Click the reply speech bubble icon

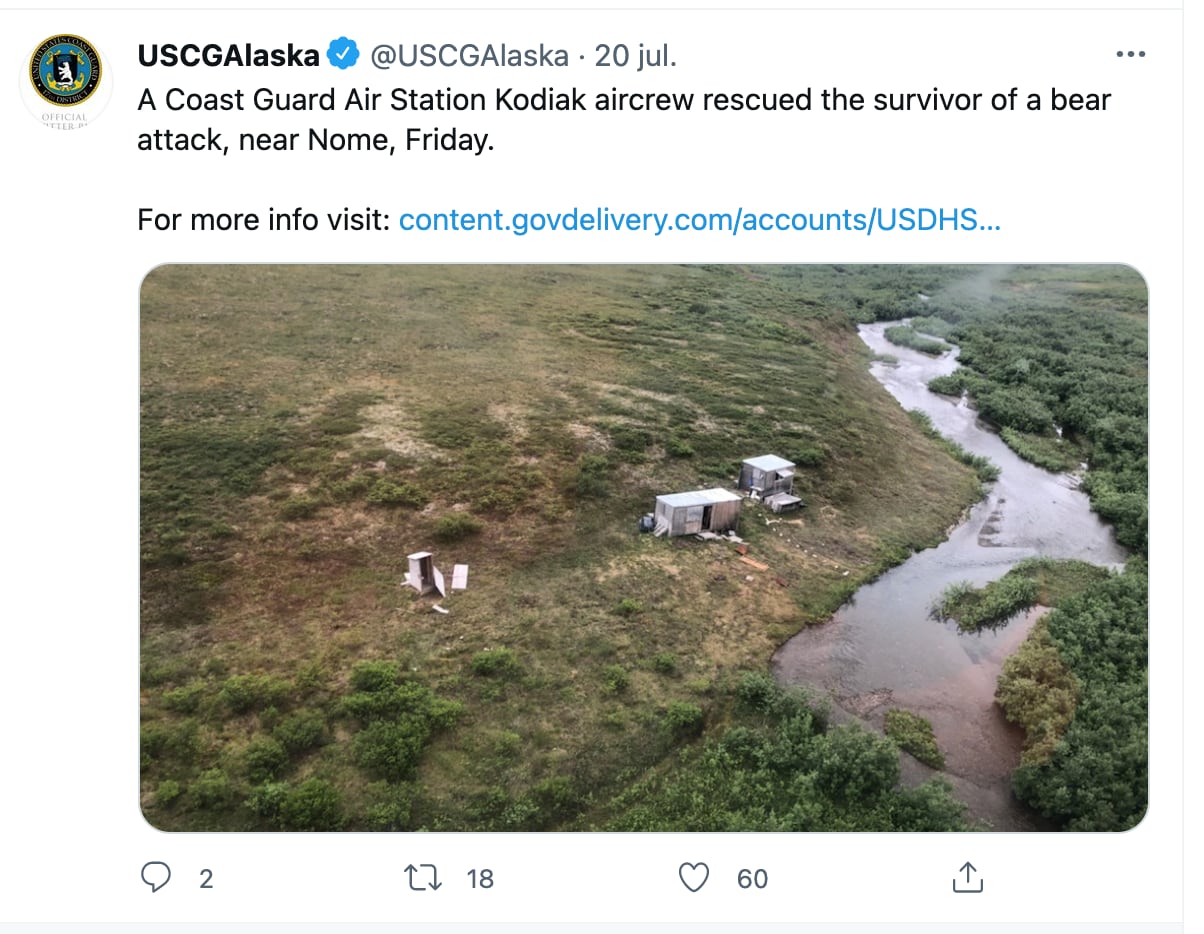pyautogui.click(x=156, y=878)
